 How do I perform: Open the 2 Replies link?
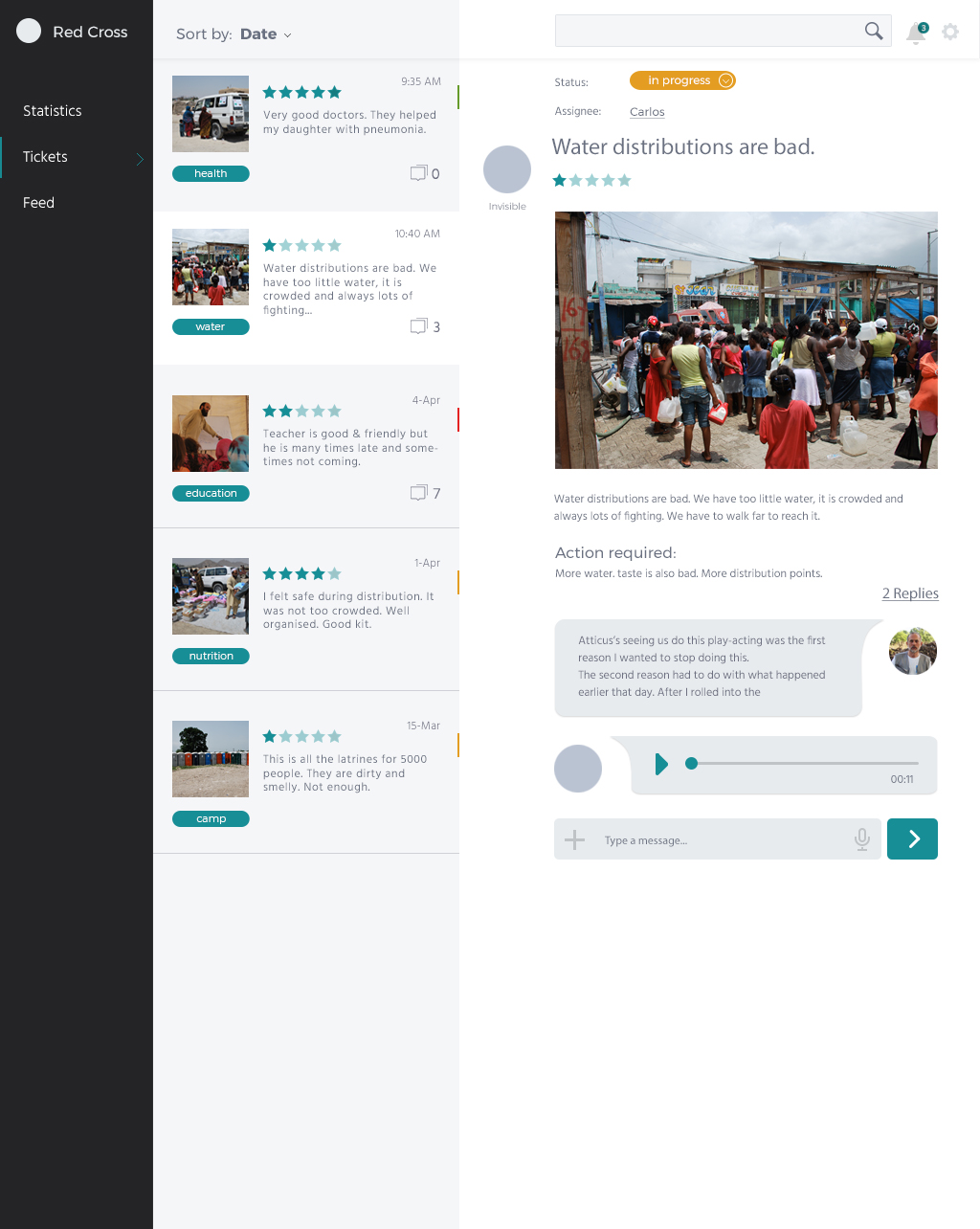(910, 593)
